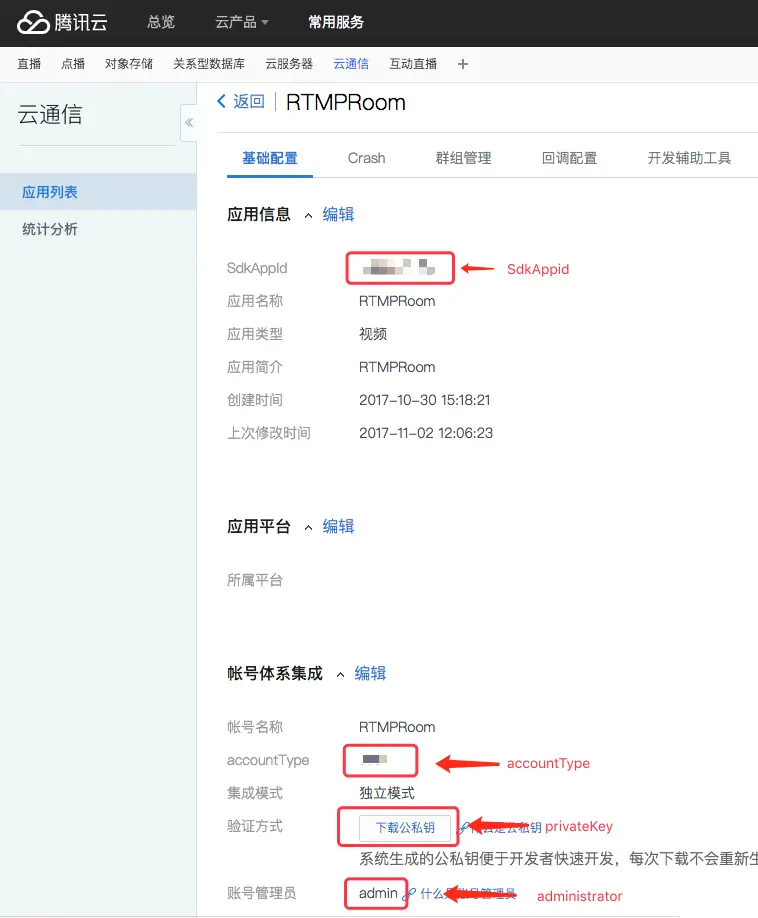758x918 pixels.
Task: Select 应用列表 in the sidebar
Action: click(x=98, y=191)
